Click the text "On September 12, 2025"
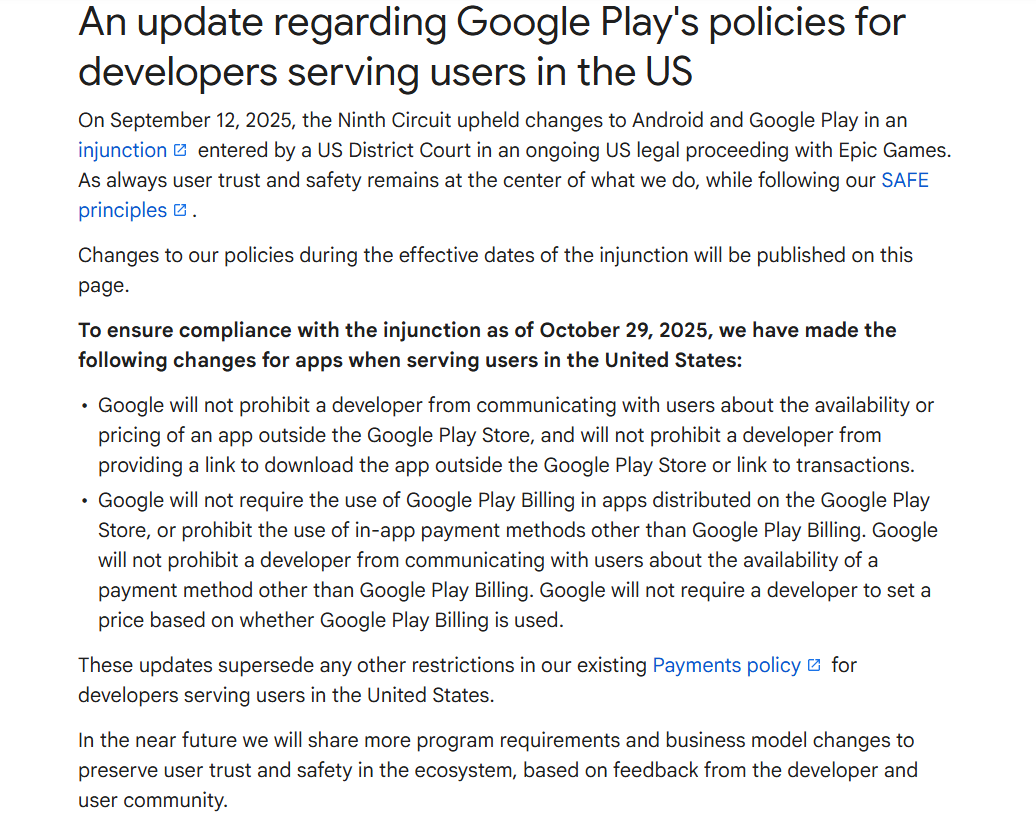1036x826 pixels. 187,120
